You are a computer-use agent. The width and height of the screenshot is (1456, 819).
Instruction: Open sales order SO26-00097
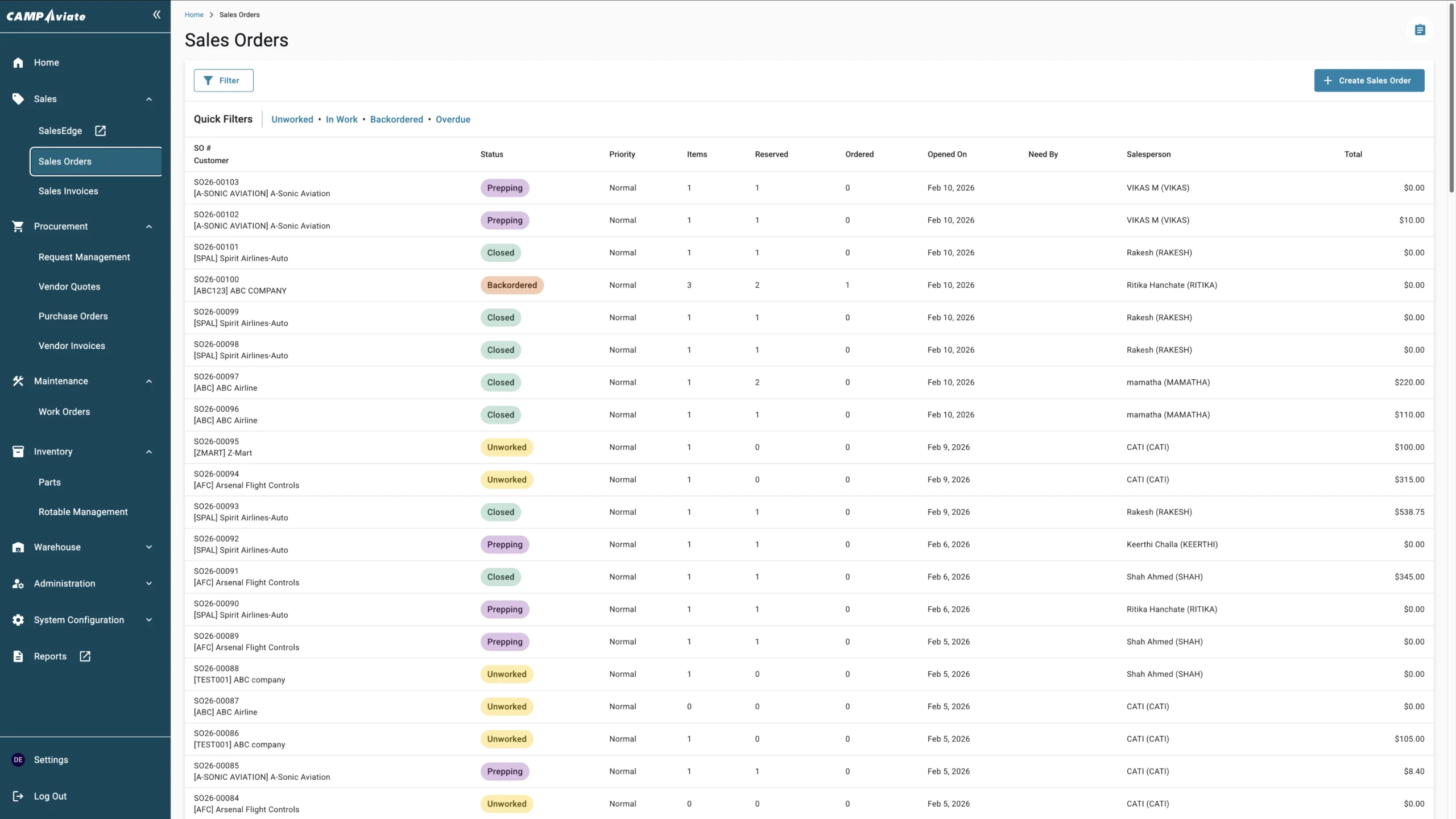(x=809, y=382)
